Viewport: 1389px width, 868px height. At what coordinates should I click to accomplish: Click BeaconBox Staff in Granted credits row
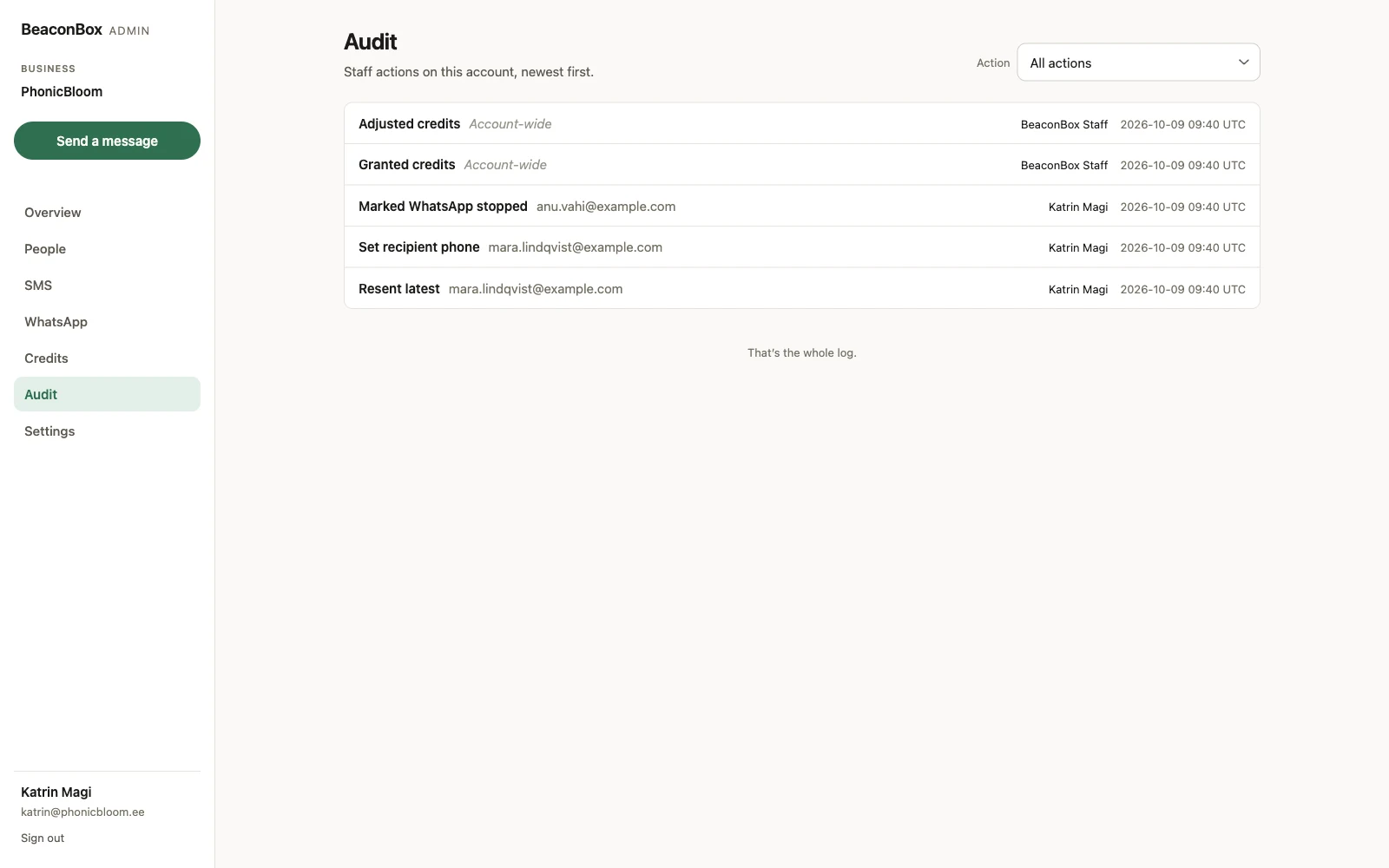click(1064, 166)
